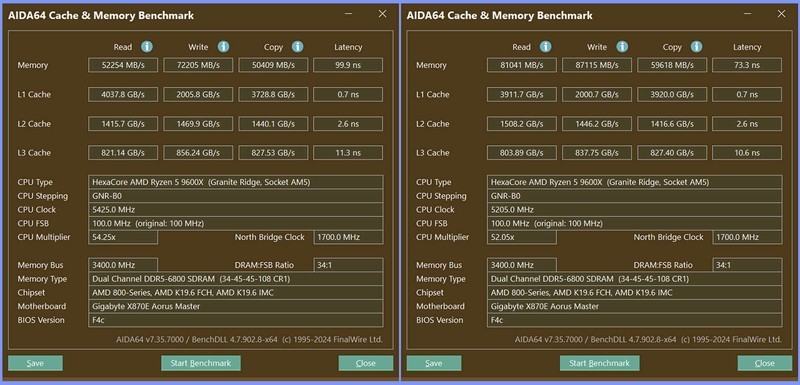800x385 pixels.
Task: Select Memory Copy value 50409 MB/s
Action: tap(273, 65)
